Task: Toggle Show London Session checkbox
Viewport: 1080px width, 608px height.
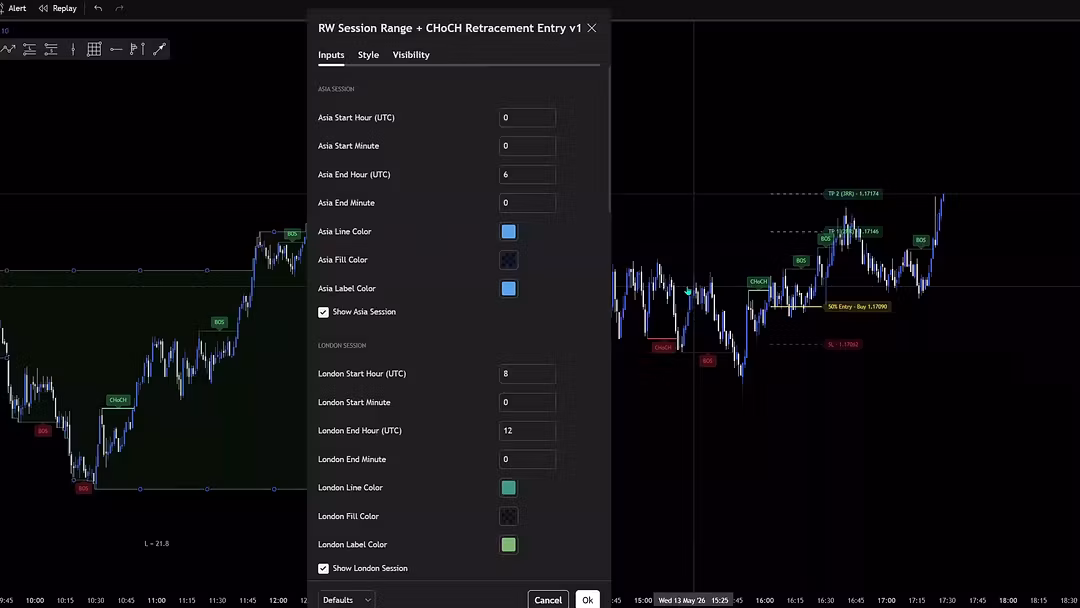Action: 323,569
